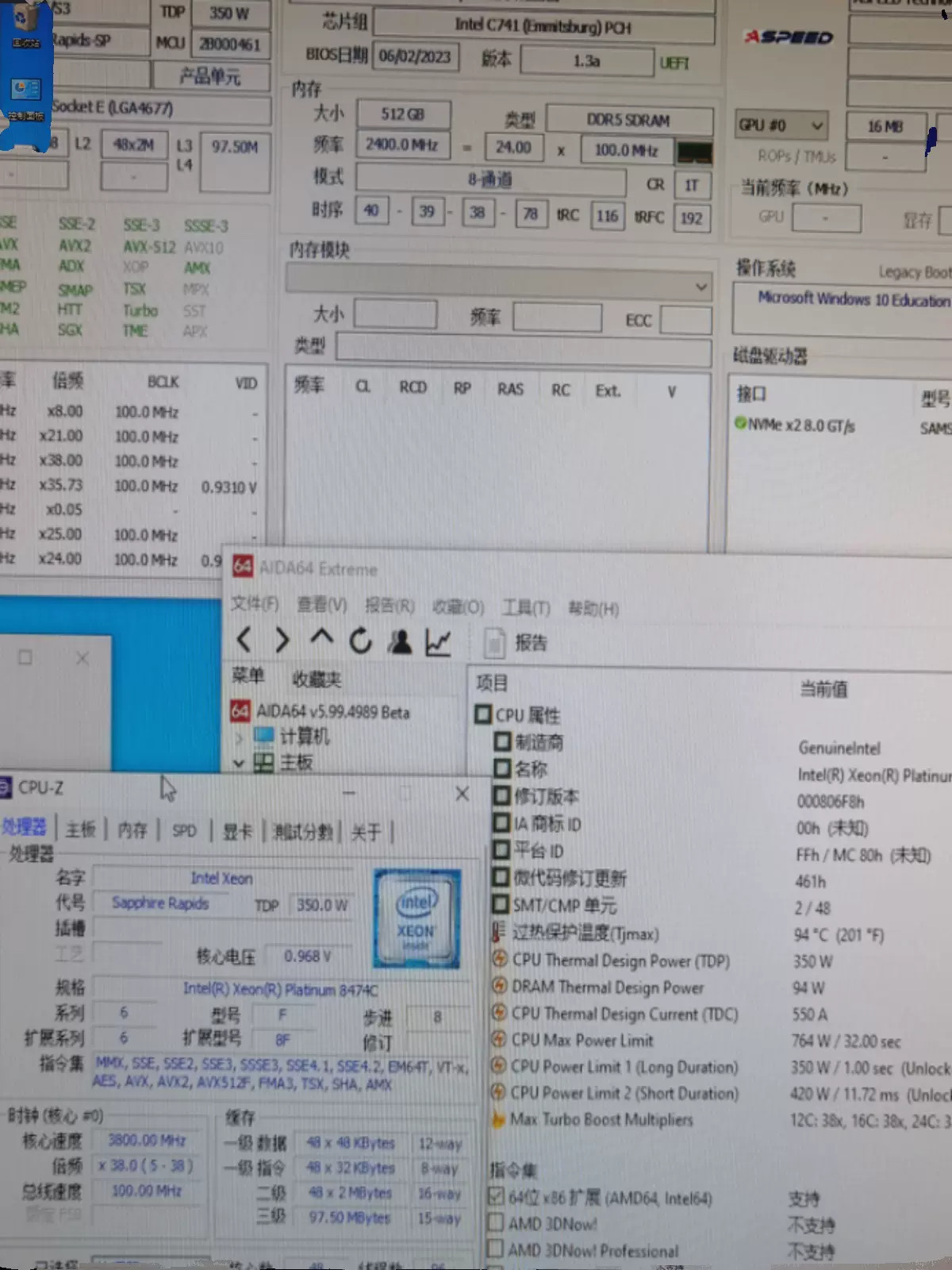The height and width of the screenshot is (1270, 952).
Task: Switch to CPU-Z 測試分數 tab
Action: pos(302,833)
